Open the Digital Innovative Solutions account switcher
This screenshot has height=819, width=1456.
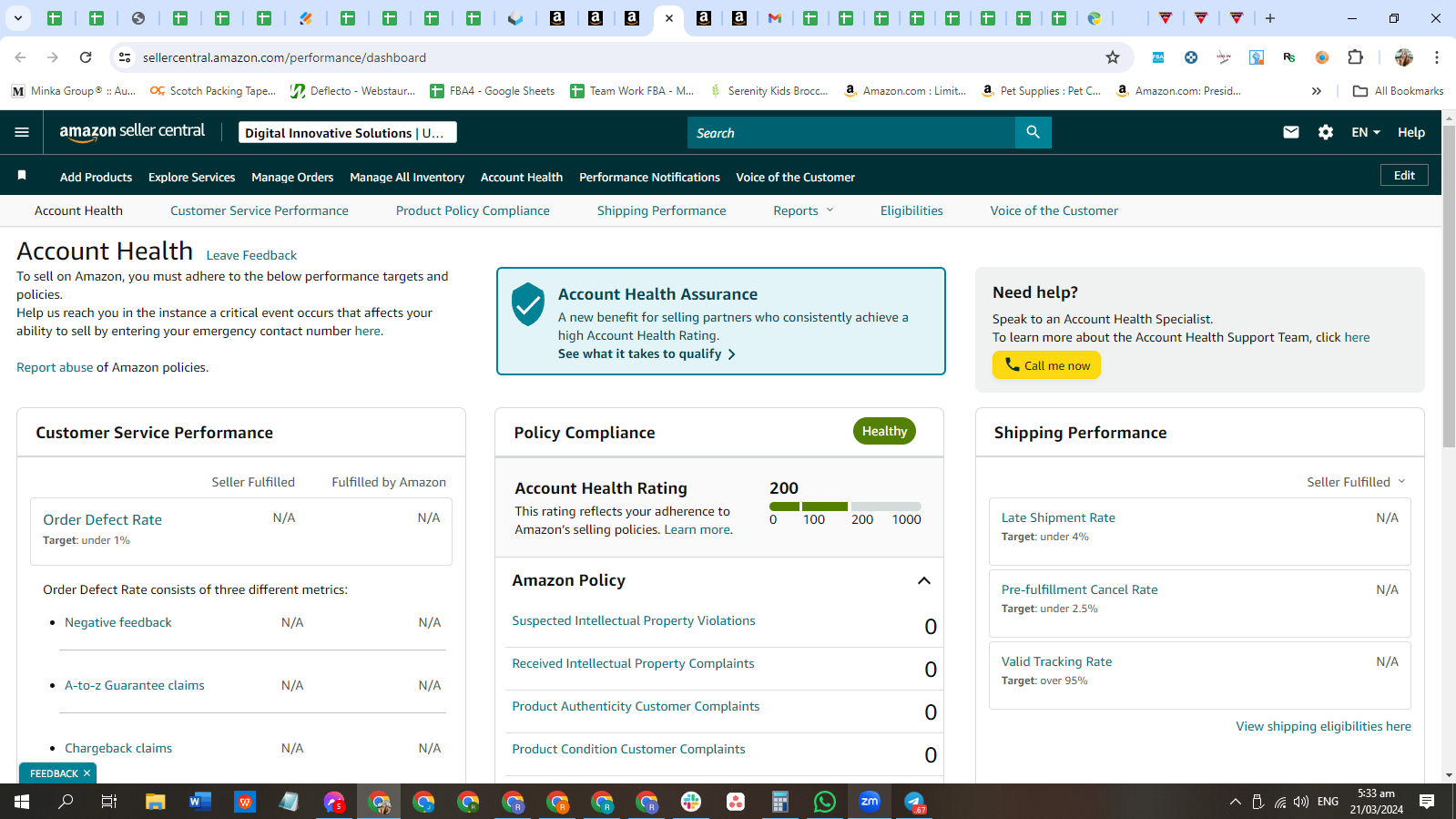pyautogui.click(x=348, y=133)
